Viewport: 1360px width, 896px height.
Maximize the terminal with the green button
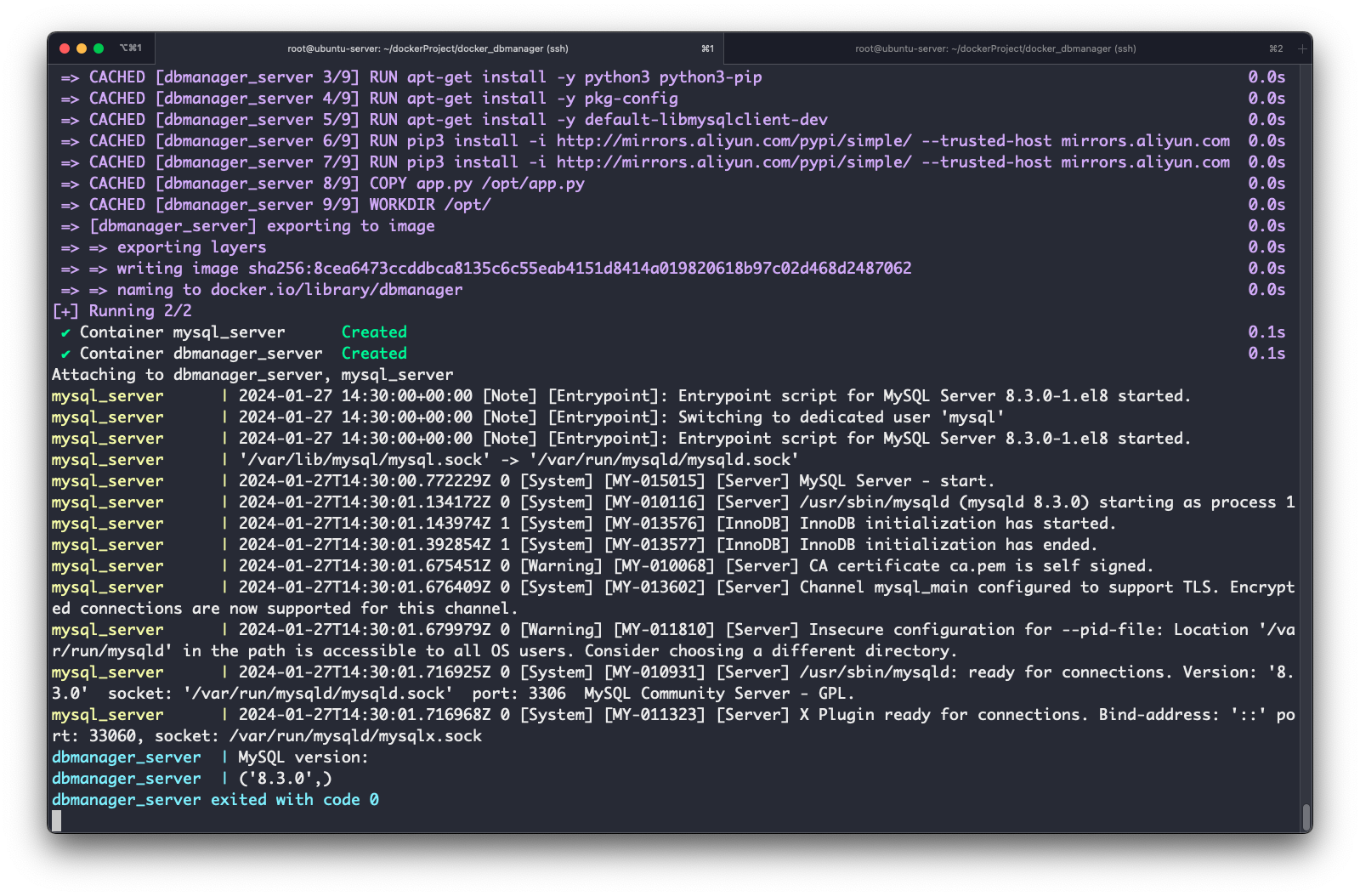point(99,48)
